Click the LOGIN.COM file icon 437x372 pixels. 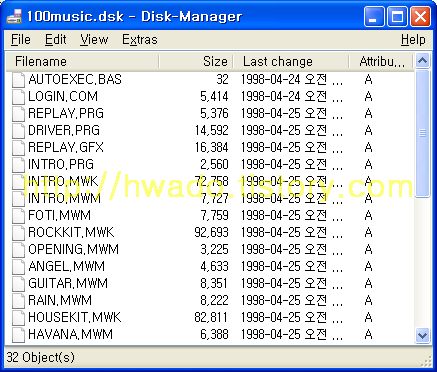pyautogui.click(x=18, y=97)
